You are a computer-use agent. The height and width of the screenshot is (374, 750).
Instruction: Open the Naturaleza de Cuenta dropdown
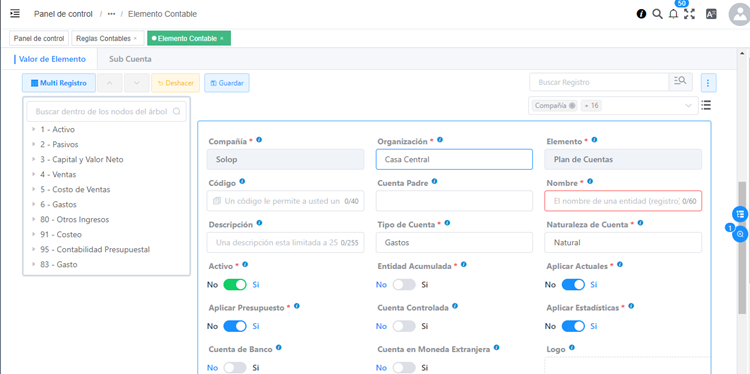[x=623, y=242]
